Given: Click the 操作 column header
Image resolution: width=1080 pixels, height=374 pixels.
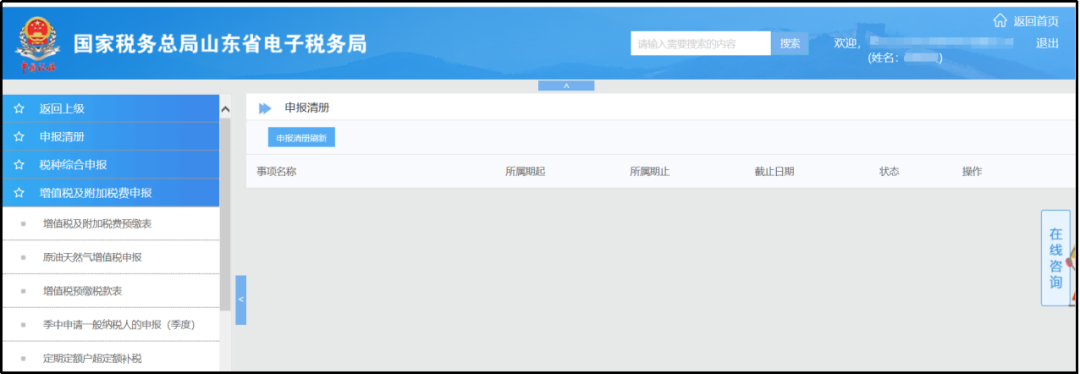Looking at the screenshot, I should point(972,172).
